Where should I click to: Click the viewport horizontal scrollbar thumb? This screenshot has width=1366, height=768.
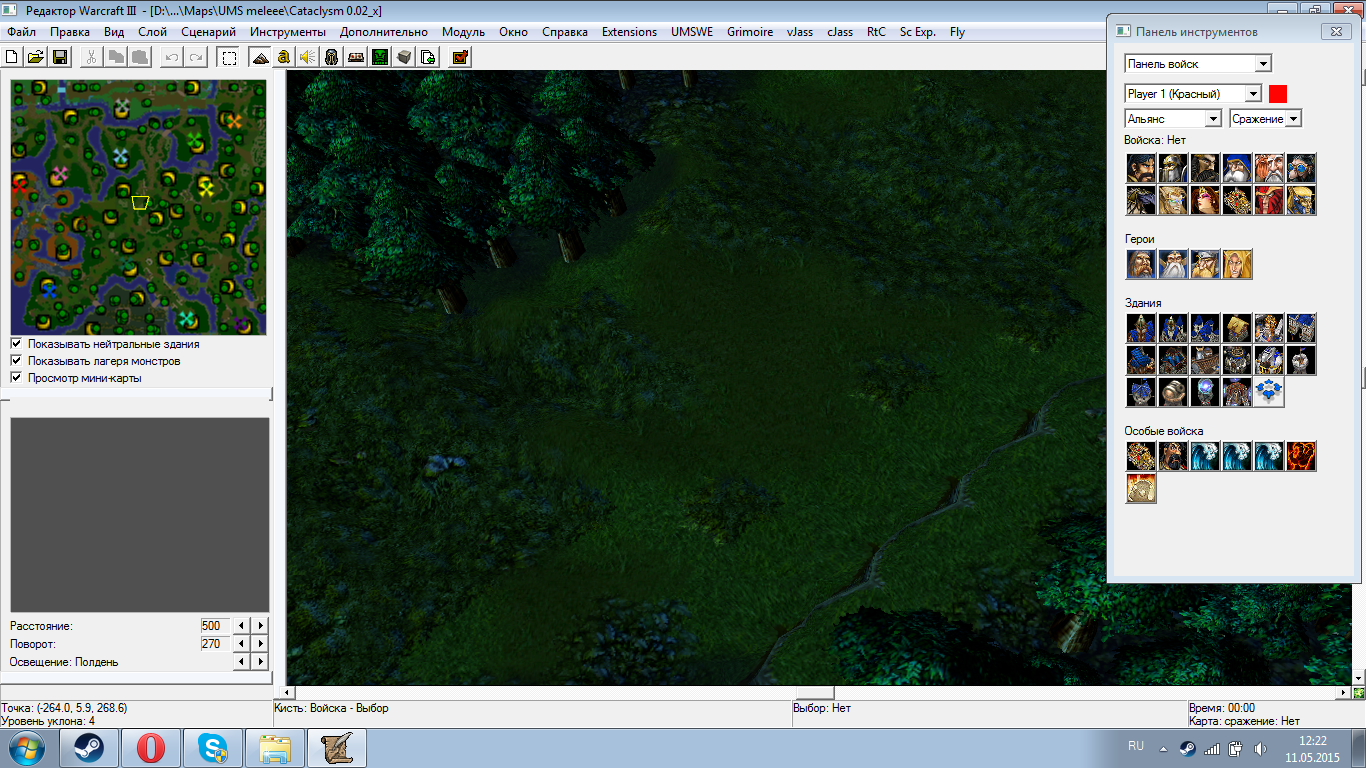[814, 692]
